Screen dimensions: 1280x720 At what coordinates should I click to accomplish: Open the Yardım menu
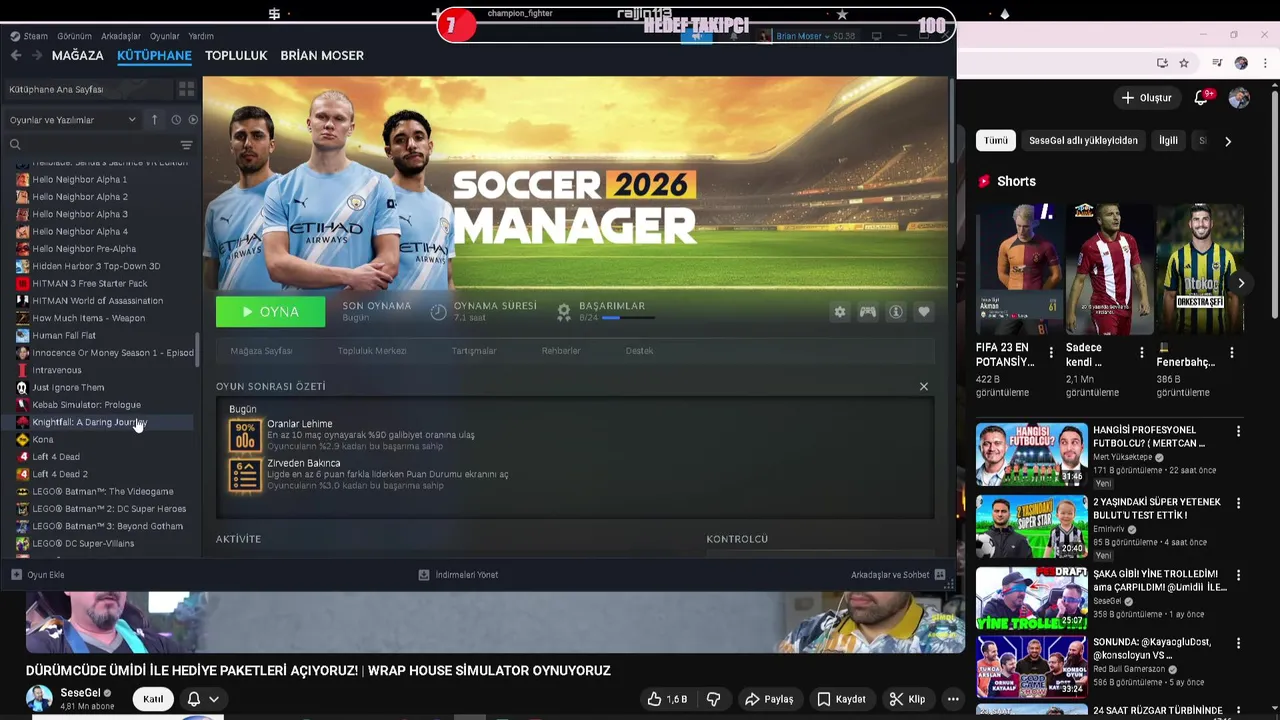[201, 36]
